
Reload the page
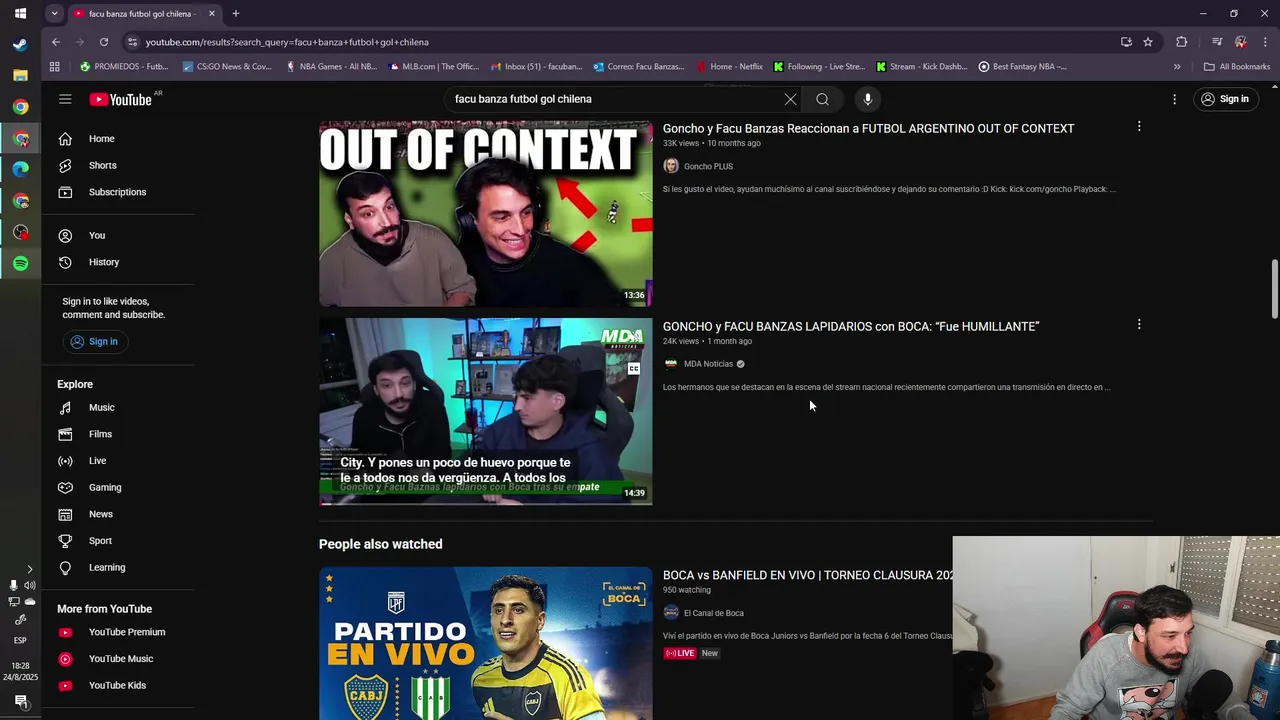pos(104,42)
